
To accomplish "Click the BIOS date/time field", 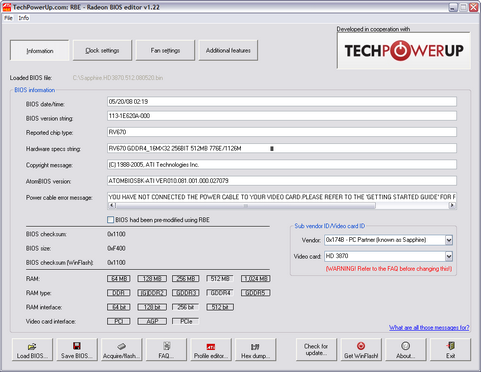I will (282, 102).
